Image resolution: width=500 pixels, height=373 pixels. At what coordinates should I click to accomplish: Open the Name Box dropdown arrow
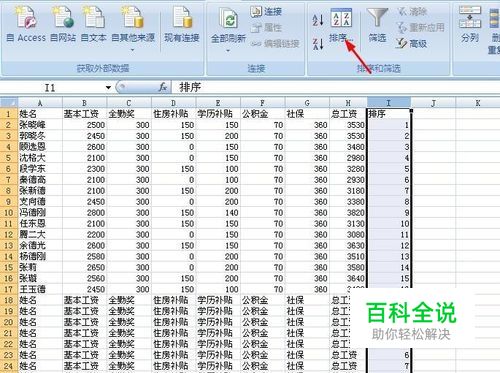pyautogui.click(x=108, y=88)
